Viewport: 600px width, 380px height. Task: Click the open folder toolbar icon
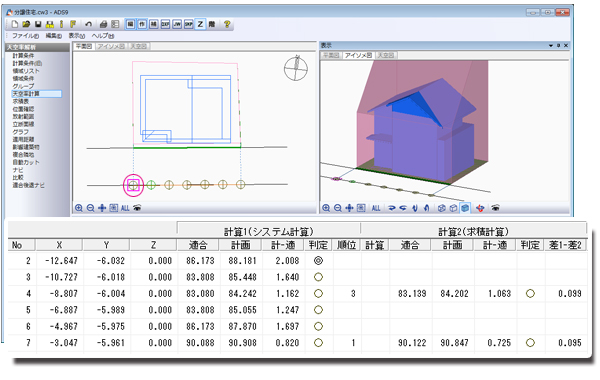pyautogui.click(x=26, y=24)
